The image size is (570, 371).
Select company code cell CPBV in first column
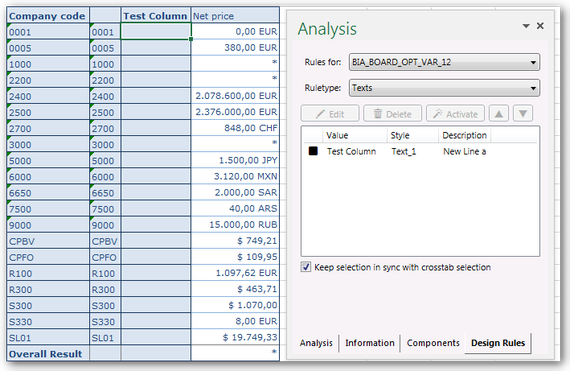pyautogui.click(x=48, y=241)
